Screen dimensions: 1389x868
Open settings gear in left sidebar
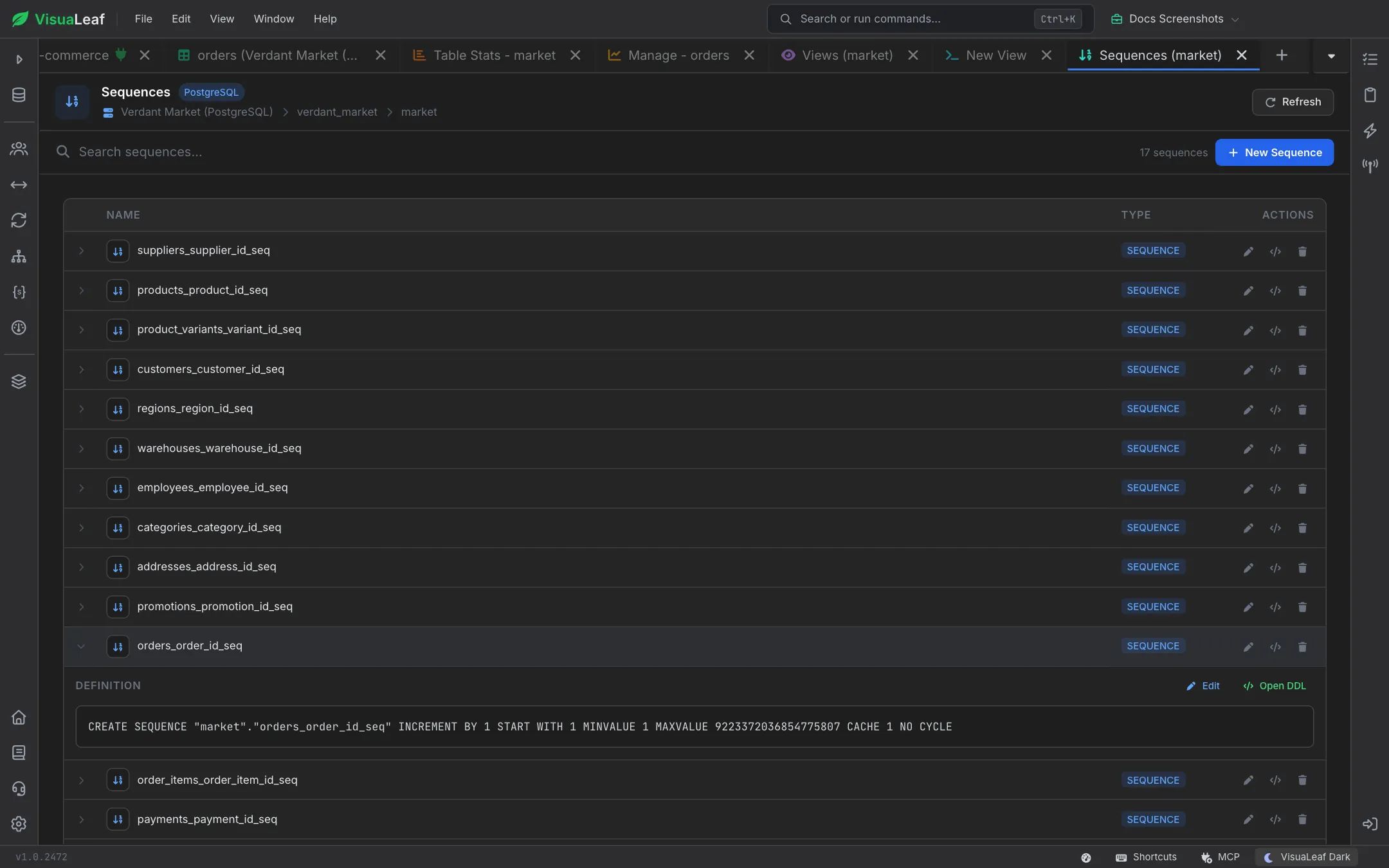point(19,824)
